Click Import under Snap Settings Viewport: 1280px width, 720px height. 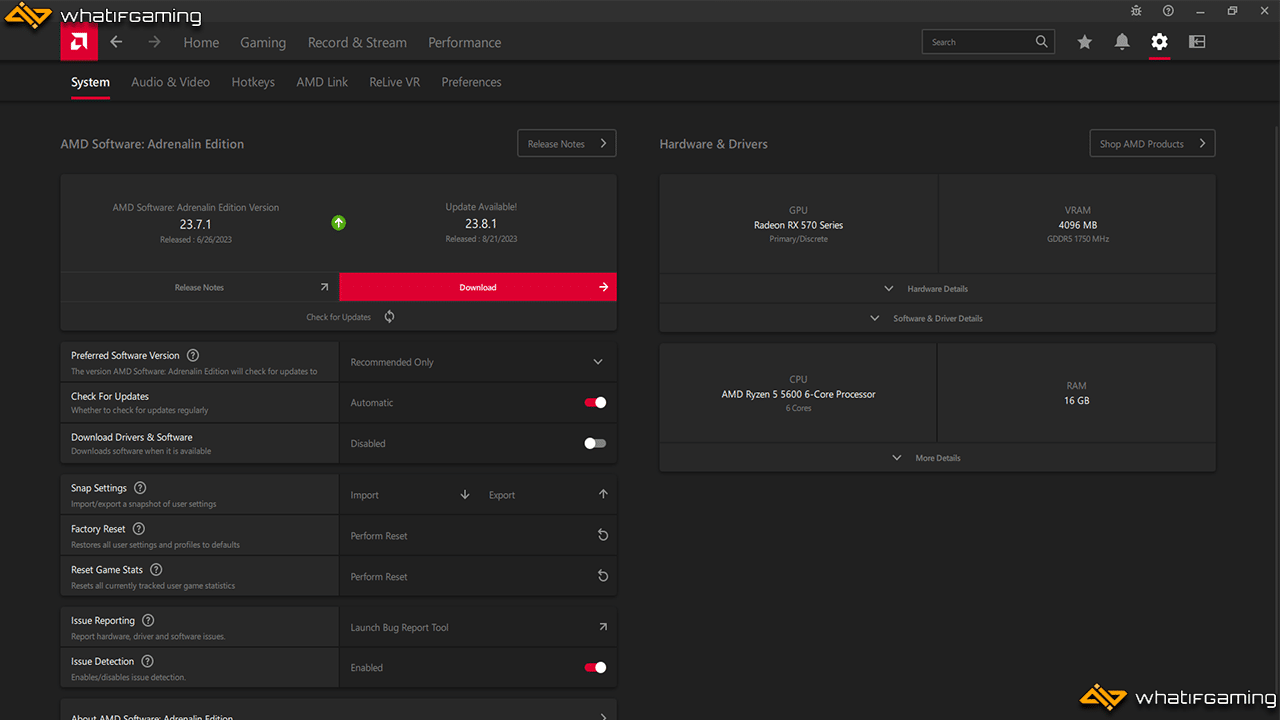[365, 495]
